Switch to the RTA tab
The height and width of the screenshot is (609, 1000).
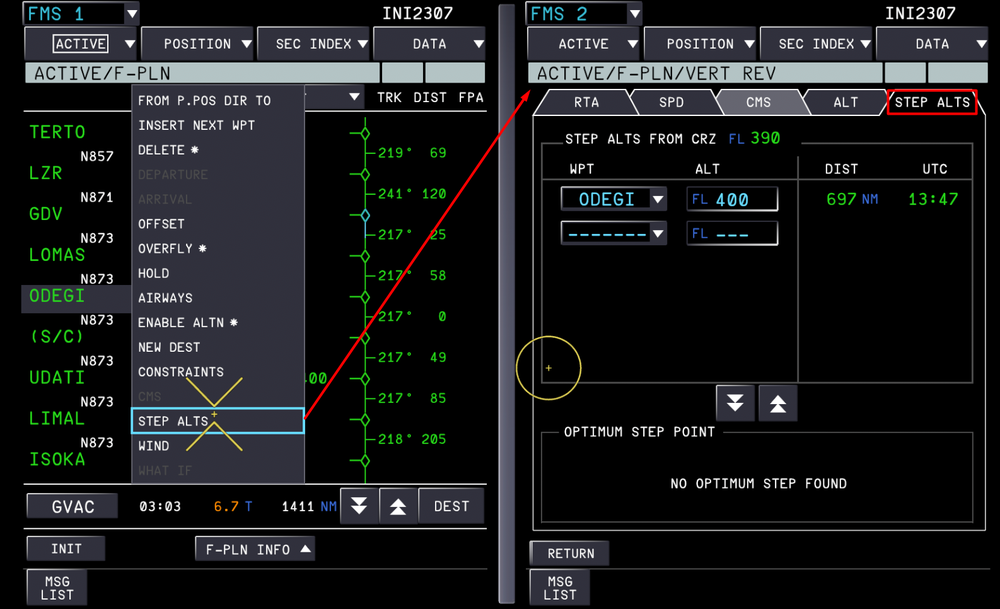[586, 102]
